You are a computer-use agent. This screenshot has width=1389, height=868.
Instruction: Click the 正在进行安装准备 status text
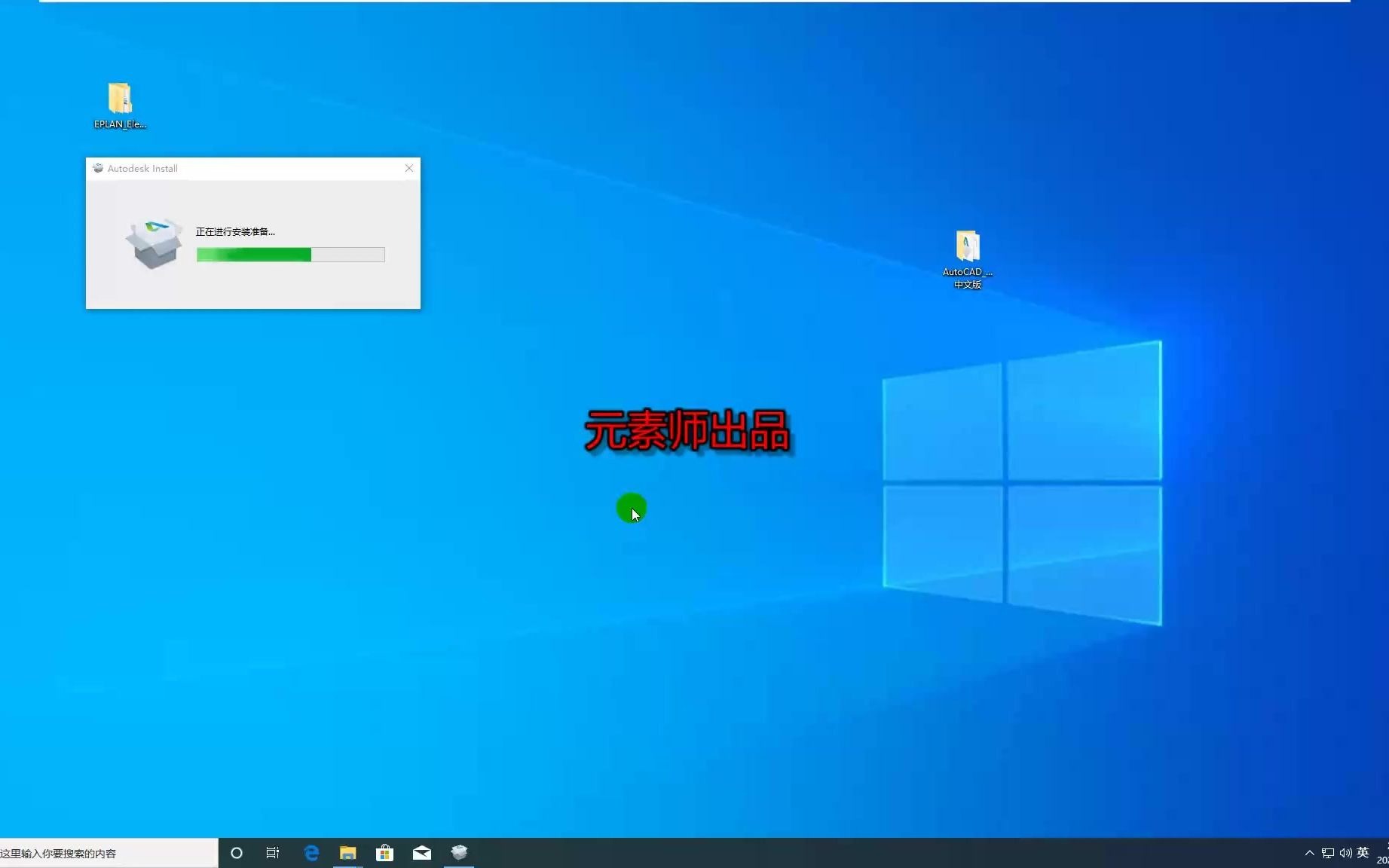(235, 232)
